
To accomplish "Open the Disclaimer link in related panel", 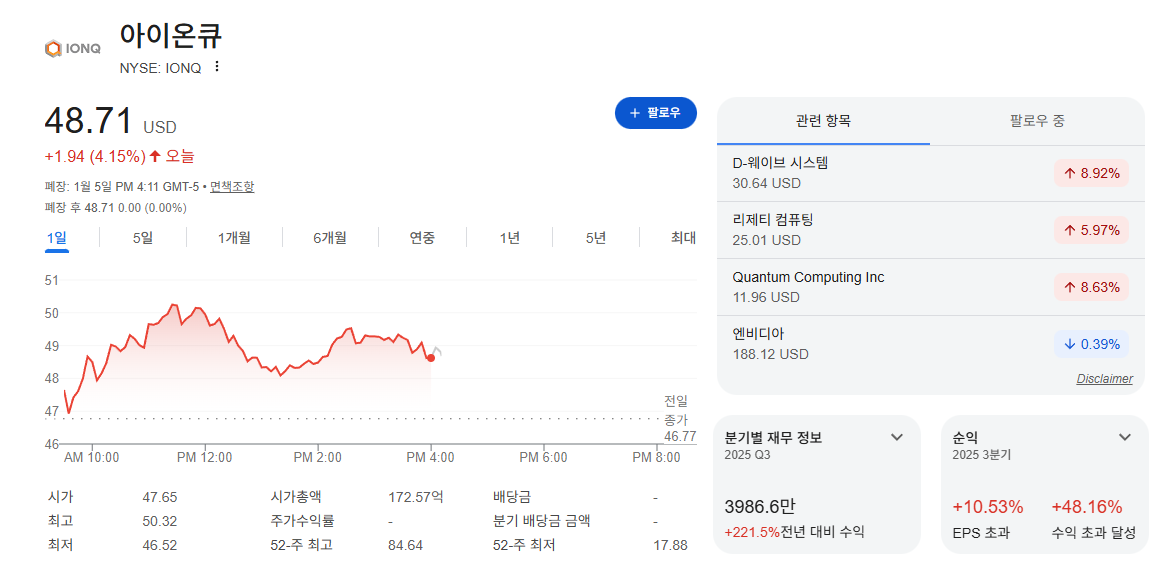I will [x=1104, y=379].
